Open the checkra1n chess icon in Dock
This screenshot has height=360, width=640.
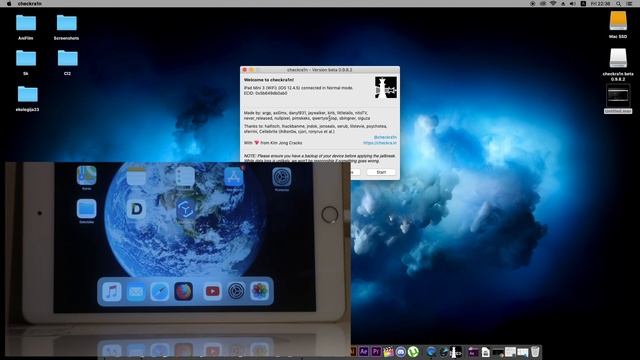point(456,351)
